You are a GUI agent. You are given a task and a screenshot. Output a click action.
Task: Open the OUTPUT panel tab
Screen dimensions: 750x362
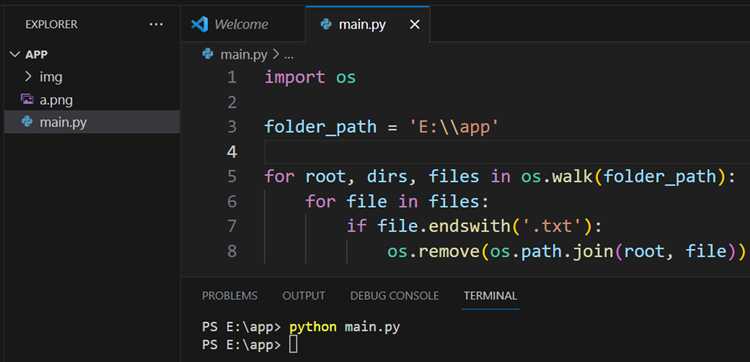[304, 296]
